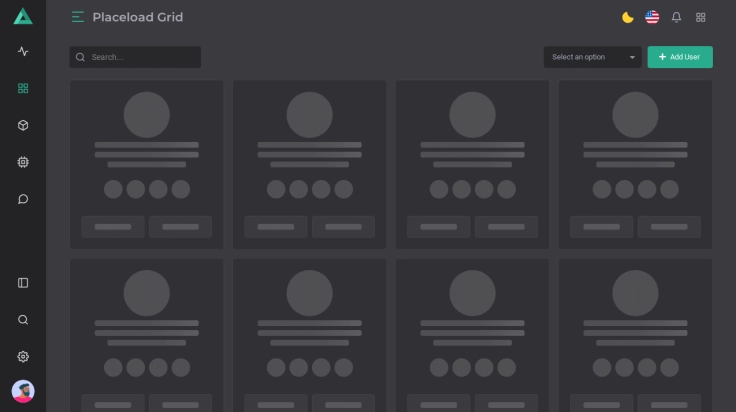Click the first placeholder card avatar

pyautogui.click(x=146, y=114)
